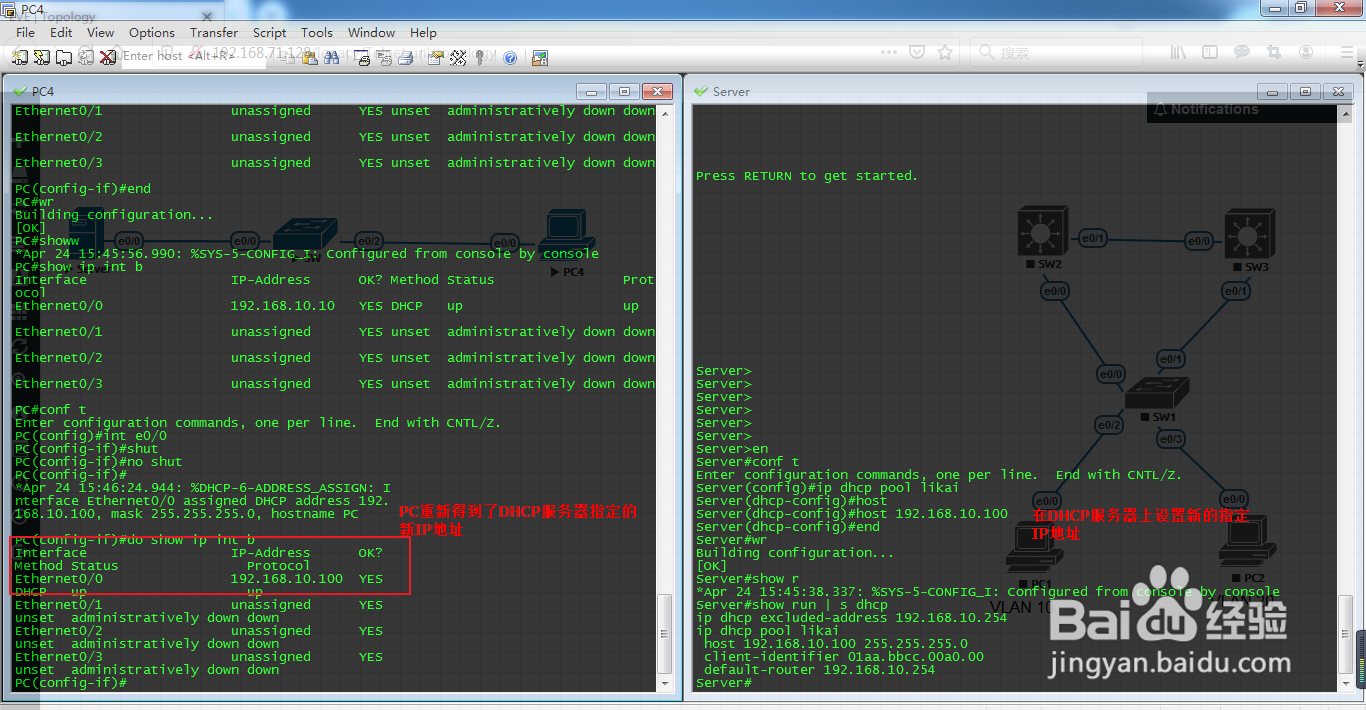Click the Copy toolbar icon
Viewport: 1366px width, 710px height.
click(x=287, y=57)
